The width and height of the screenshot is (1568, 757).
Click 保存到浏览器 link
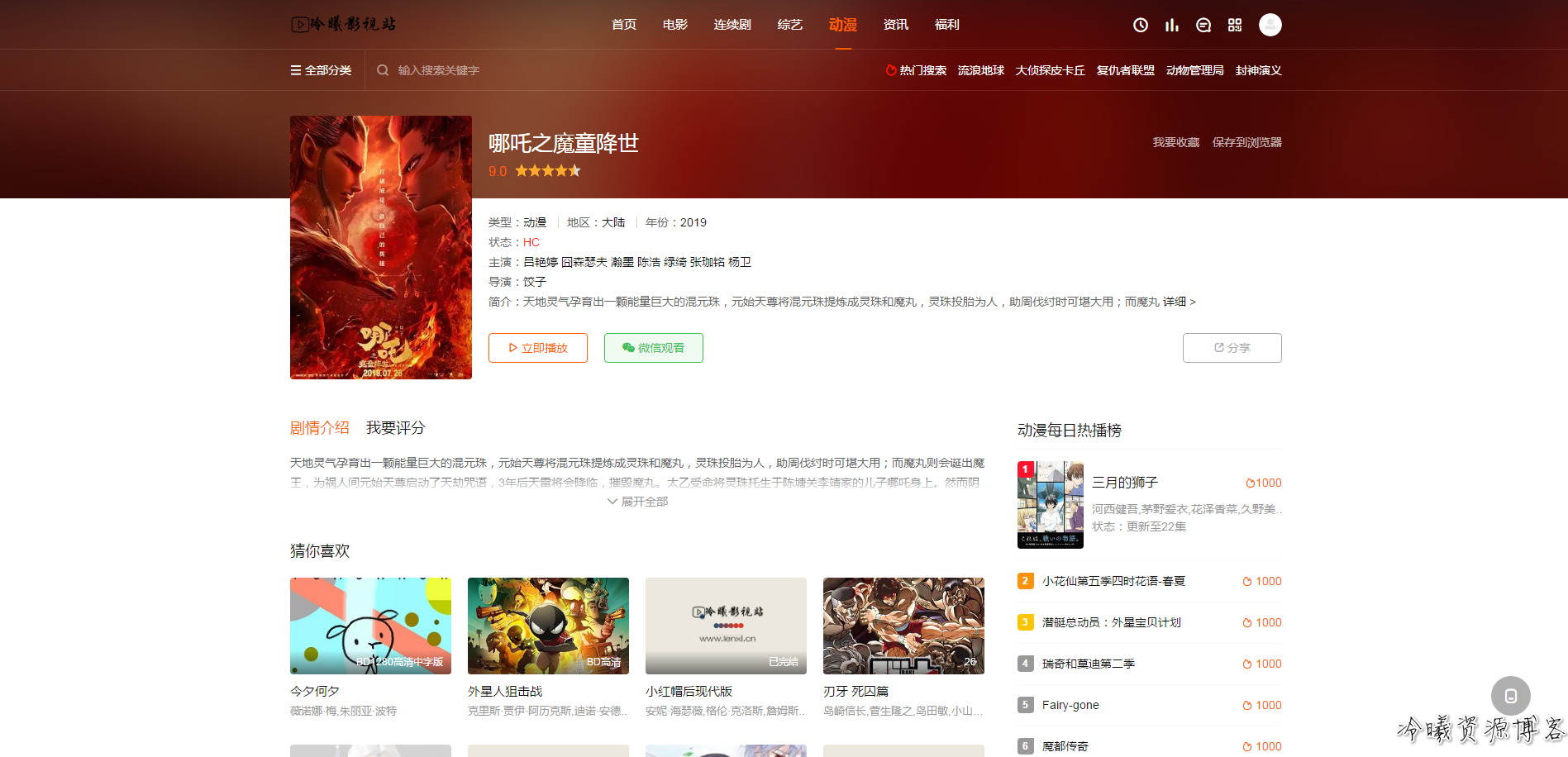[1247, 142]
